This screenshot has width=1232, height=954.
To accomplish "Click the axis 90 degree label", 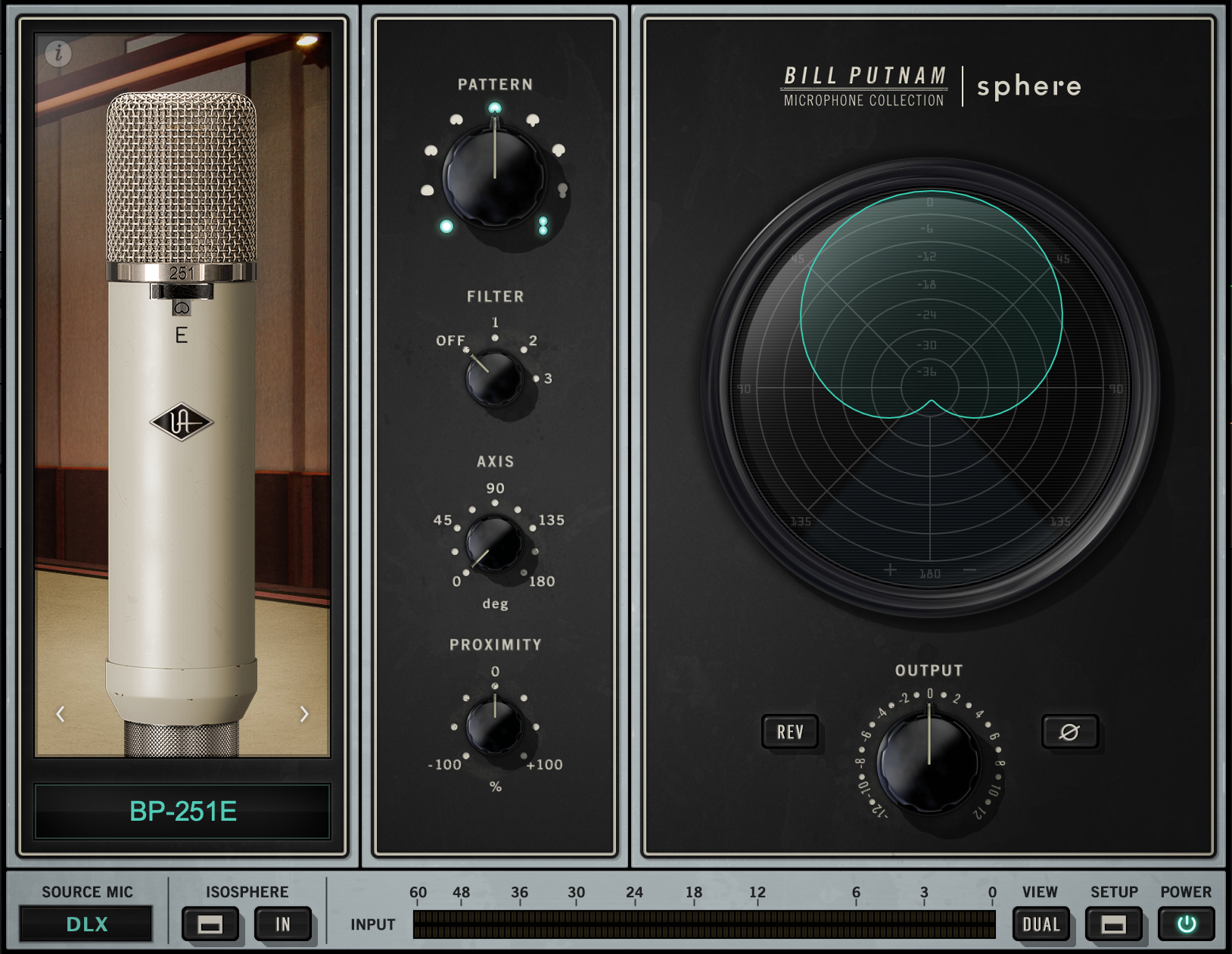I will 495,488.
